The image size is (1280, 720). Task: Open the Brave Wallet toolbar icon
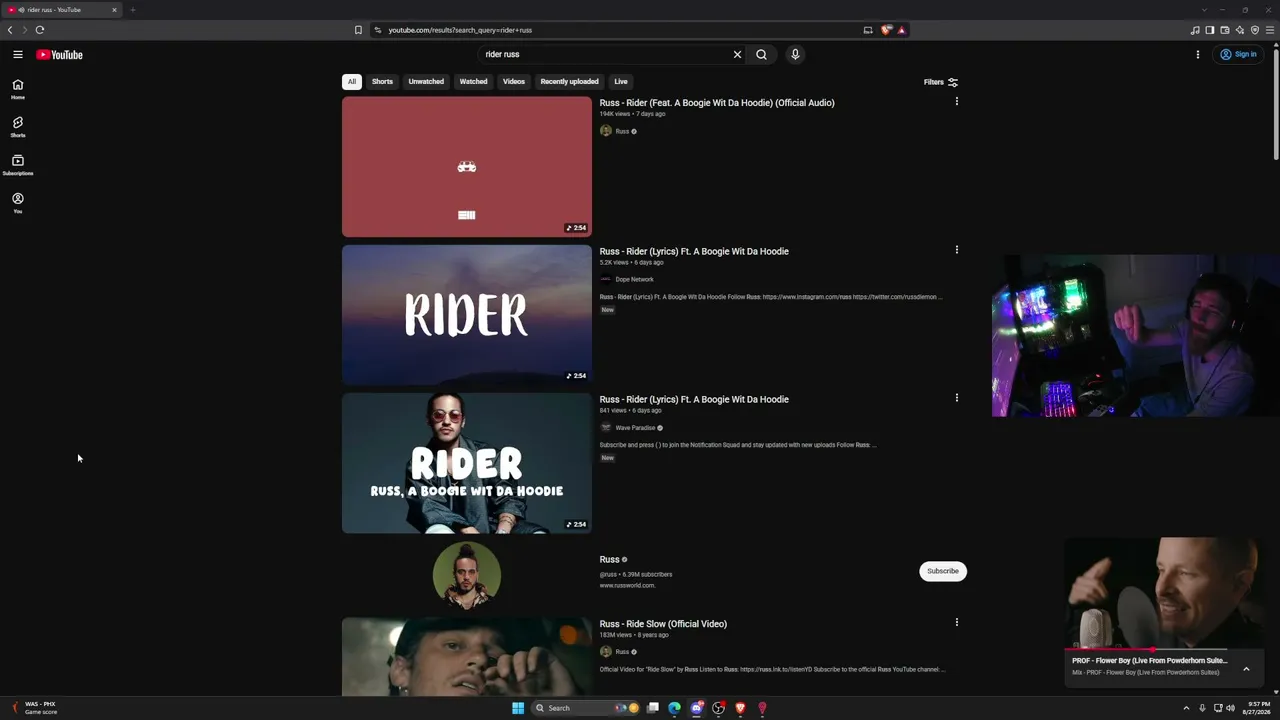(1225, 30)
